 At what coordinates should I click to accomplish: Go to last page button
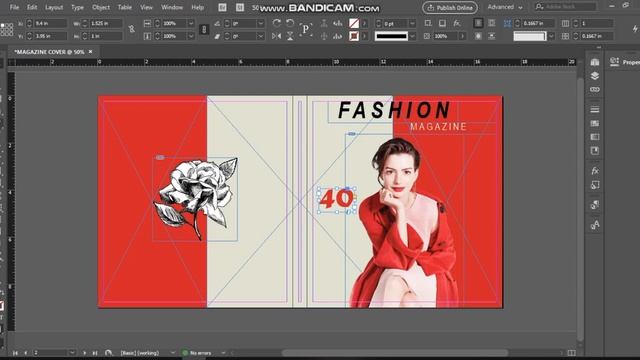tap(95, 353)
